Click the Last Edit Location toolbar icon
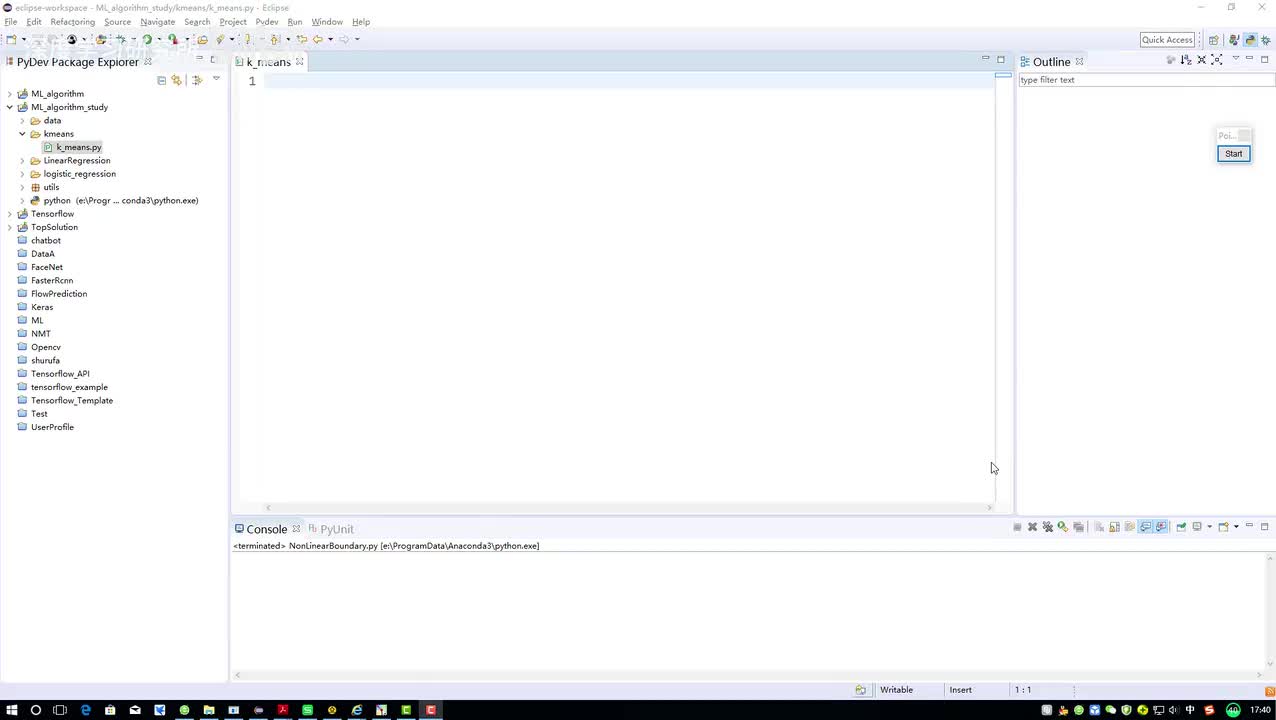Screen dimensions: 1276x720 [x=302, y=40]
